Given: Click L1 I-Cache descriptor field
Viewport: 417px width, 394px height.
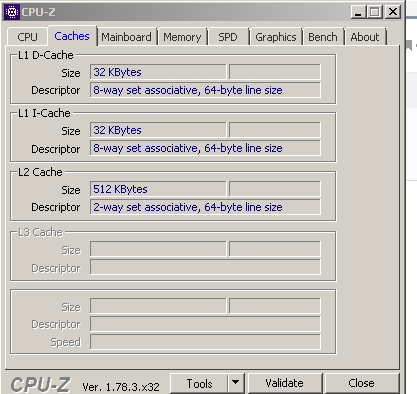Looking at the screenshot, I should coord(205,148).
